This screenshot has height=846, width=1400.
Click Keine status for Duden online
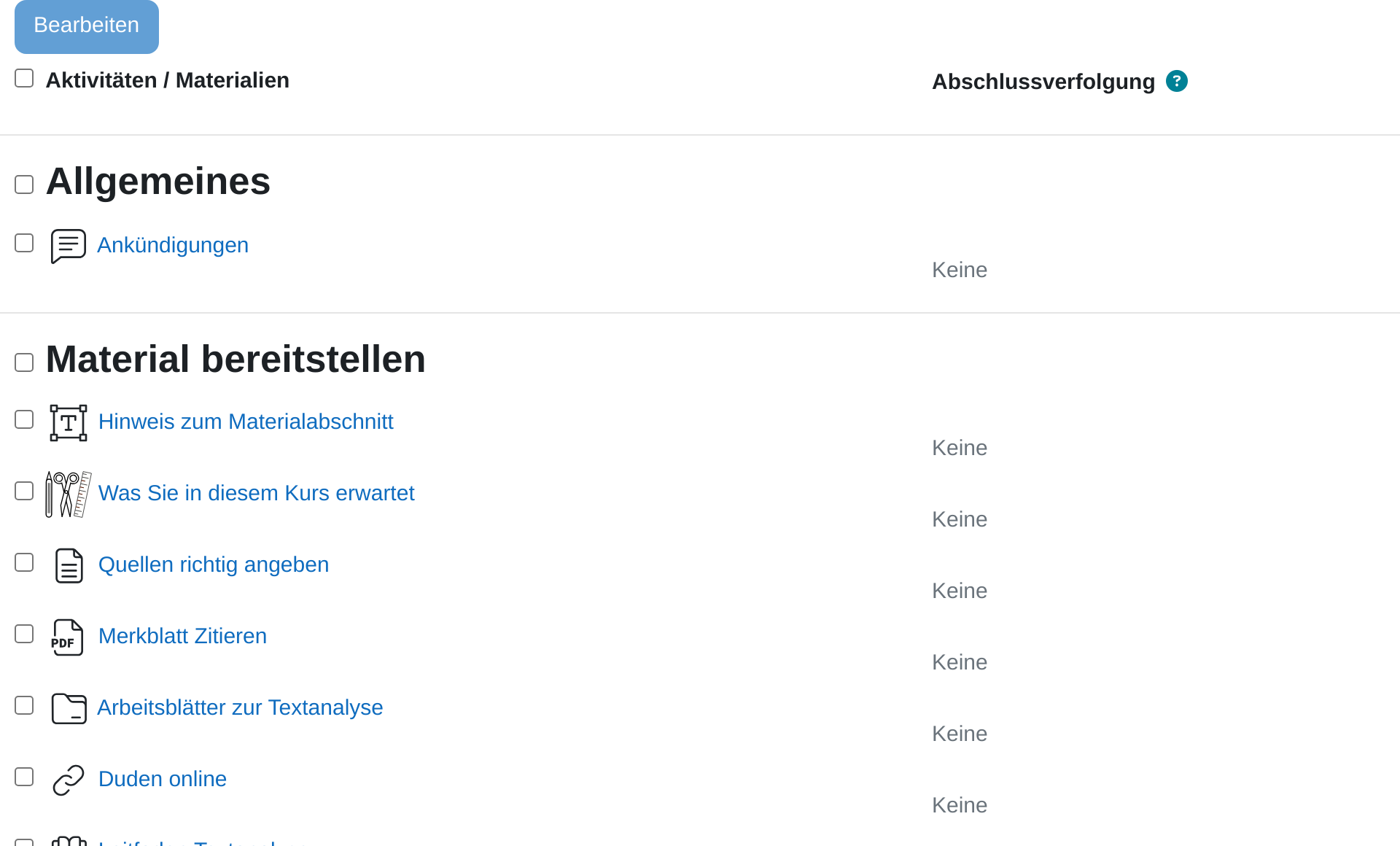960,805
